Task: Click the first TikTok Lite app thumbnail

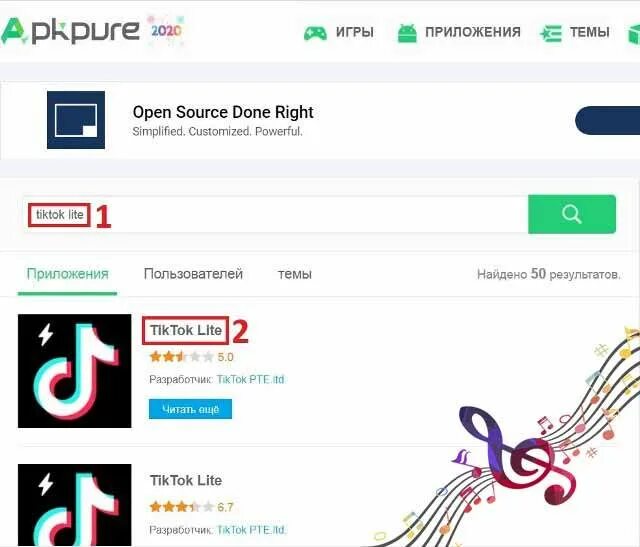Action: [x=75, y=371]
